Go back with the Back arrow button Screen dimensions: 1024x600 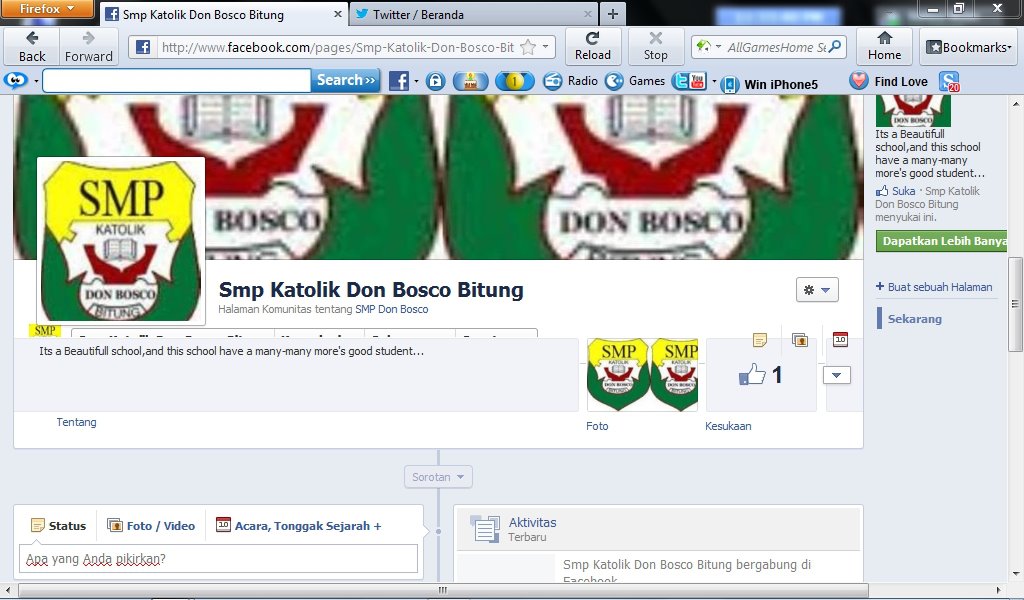pyautogui.click(x=32, y=47)
